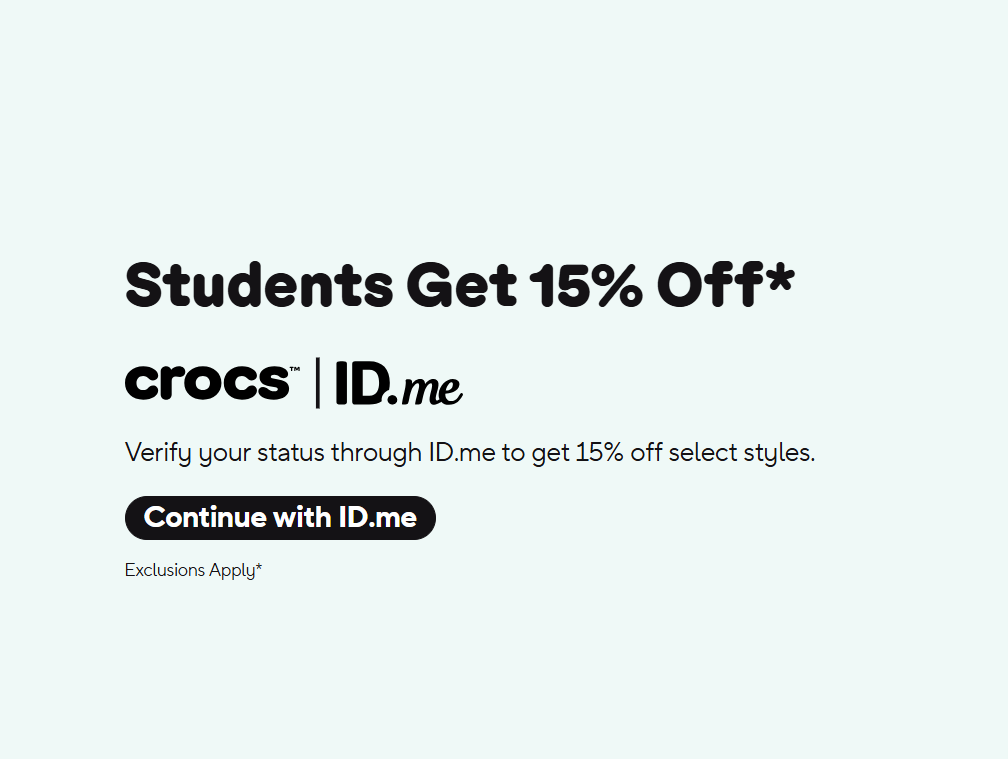Open the Exclusions Apply footnote text
Viewport: 1008px width, 759px height.
coord(194,570)
